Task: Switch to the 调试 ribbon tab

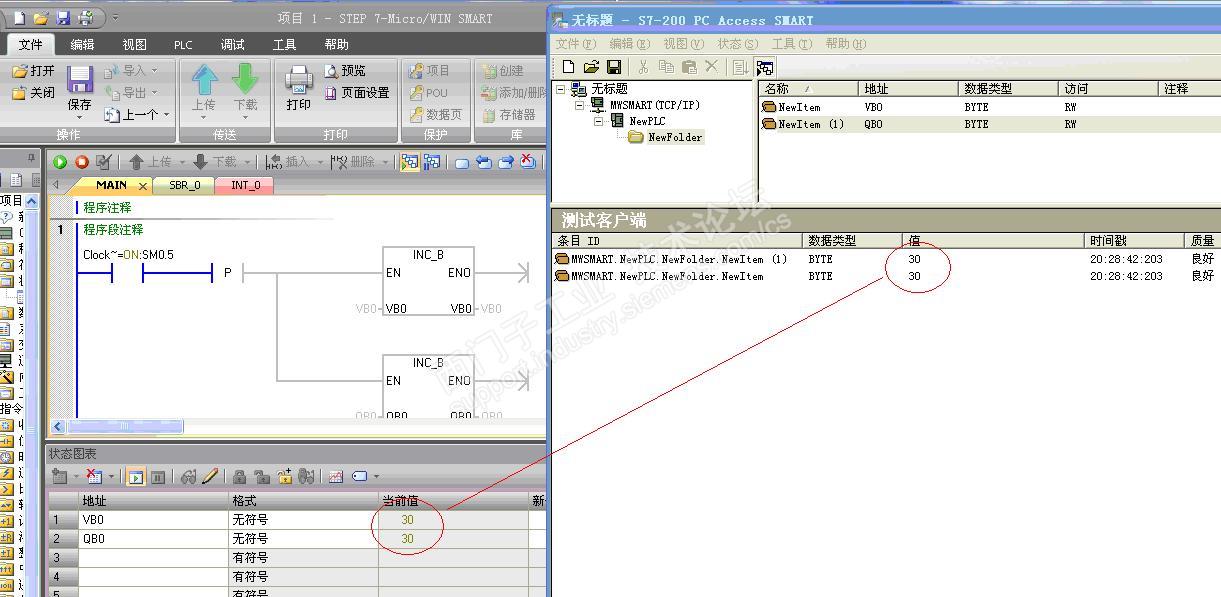Action: [x=232, y=44]
